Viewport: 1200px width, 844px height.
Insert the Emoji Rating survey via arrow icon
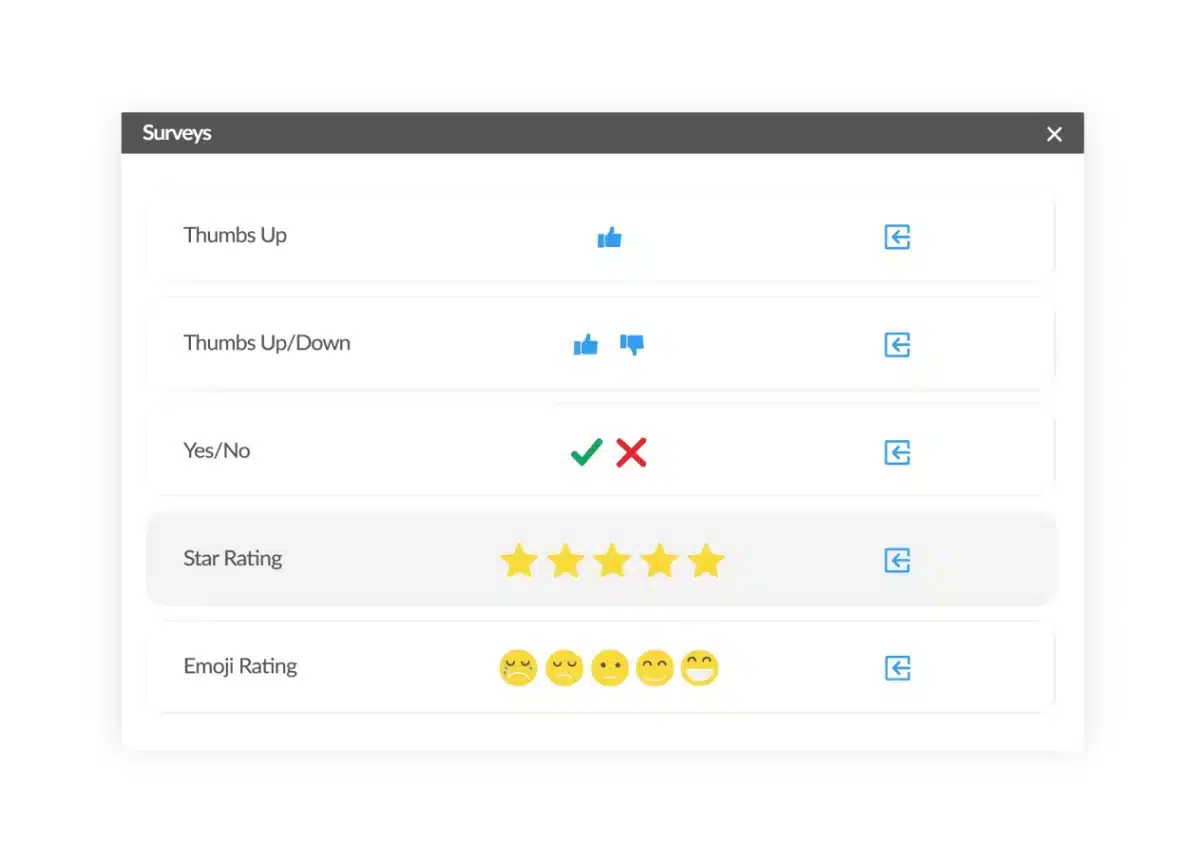click(x=897, y=668)
